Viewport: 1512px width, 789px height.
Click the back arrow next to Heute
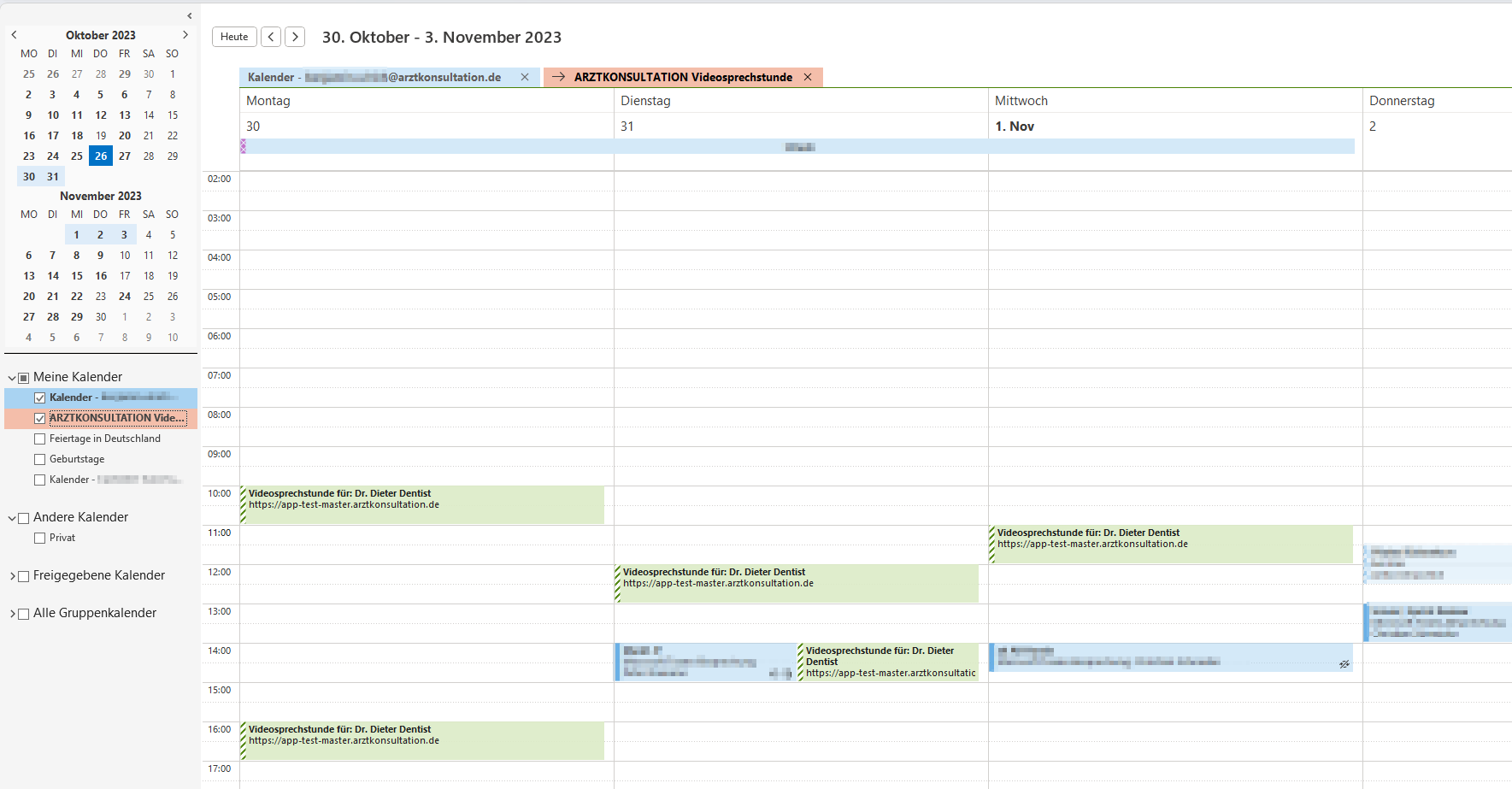271,37
